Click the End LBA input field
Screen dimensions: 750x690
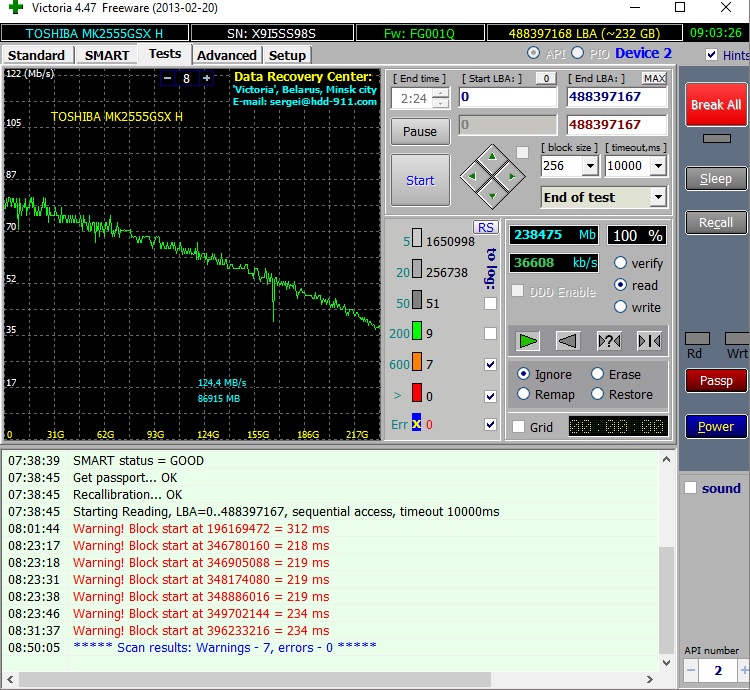click(x=616, y=97)
